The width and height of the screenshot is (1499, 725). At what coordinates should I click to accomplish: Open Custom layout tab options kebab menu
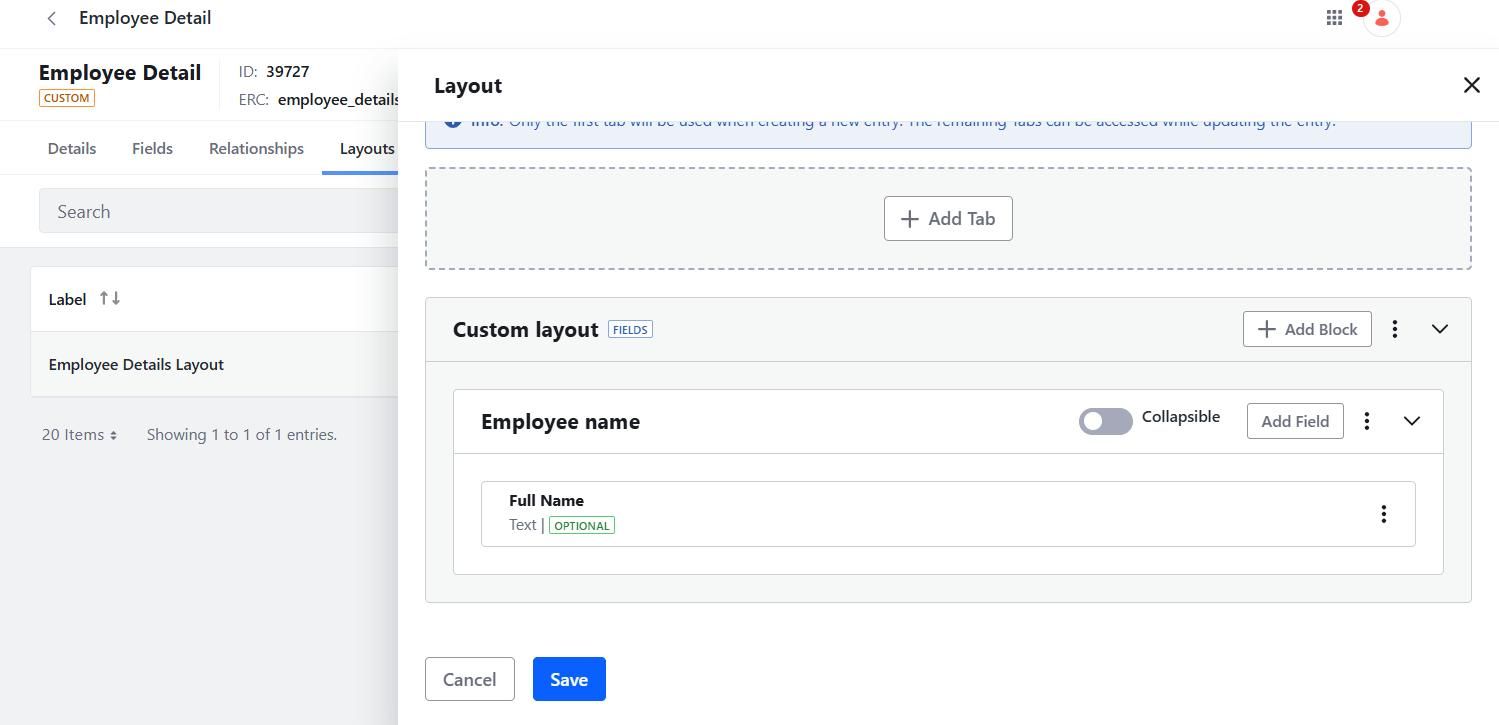pyautogui.click(x=1395, y=329)
